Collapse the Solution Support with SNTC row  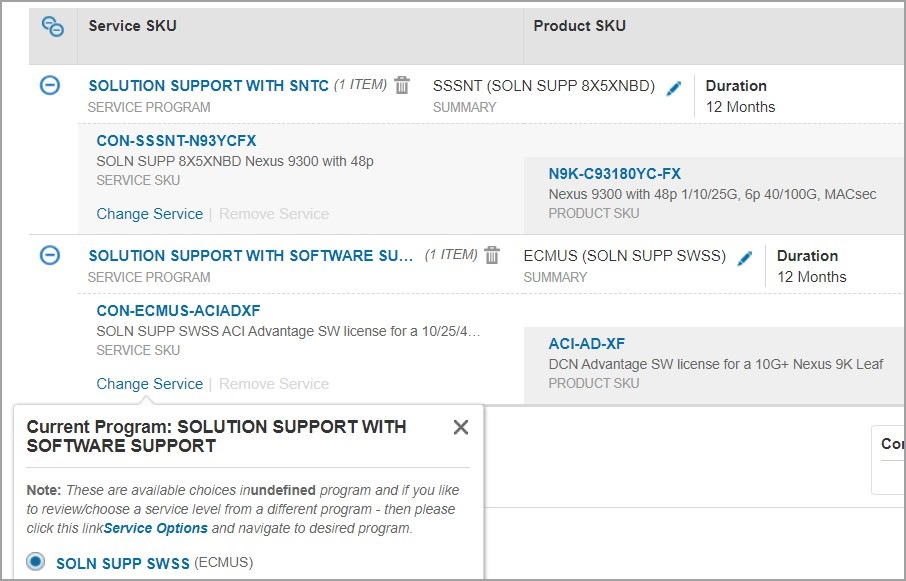click(x=49, y=86)
